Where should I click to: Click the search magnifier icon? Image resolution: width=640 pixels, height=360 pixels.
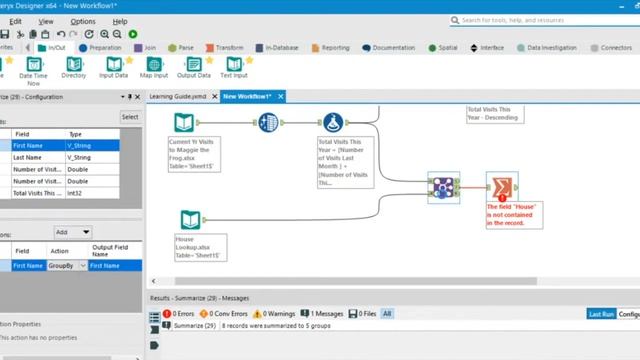(455, 20)
